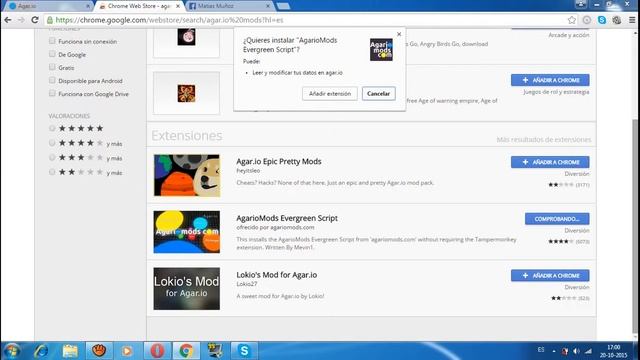
Task: Click the AgarioMods logo in install dialog
Action: click(x=381, y=49)
